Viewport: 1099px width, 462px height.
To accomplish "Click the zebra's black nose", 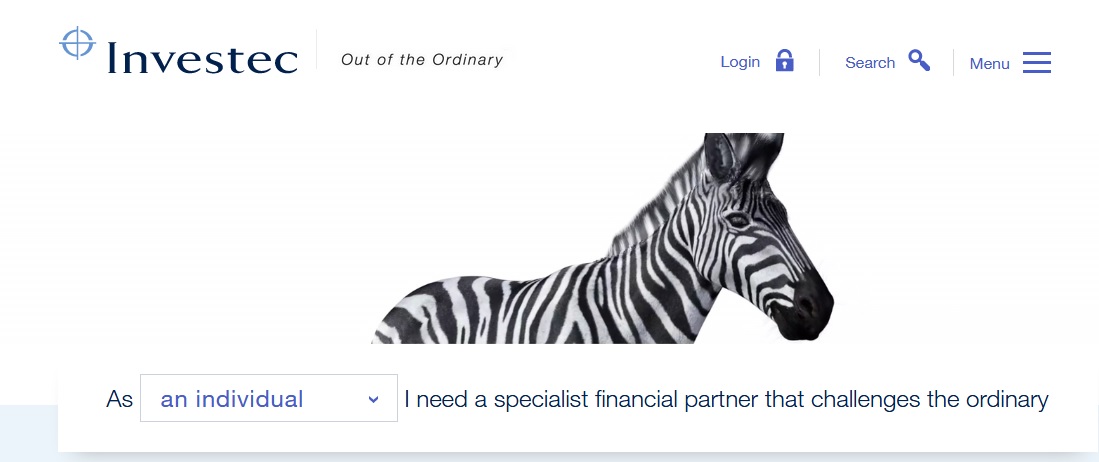I will (806, 306).
